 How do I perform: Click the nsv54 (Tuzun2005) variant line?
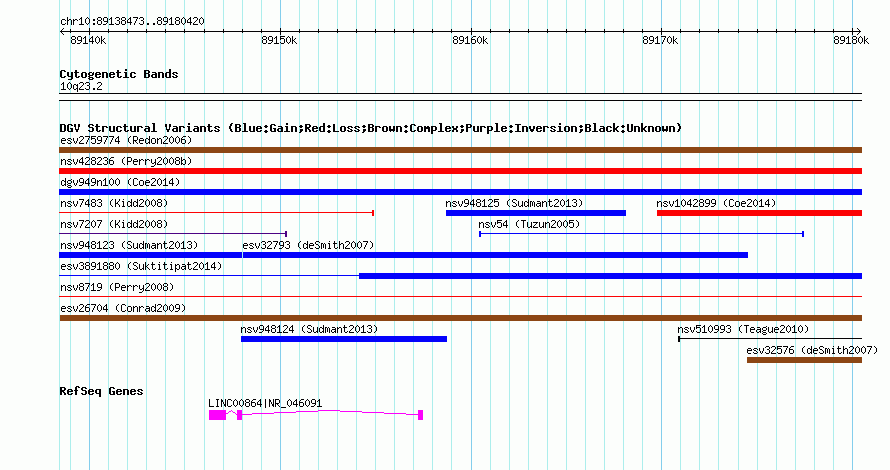tap(641, 234)
